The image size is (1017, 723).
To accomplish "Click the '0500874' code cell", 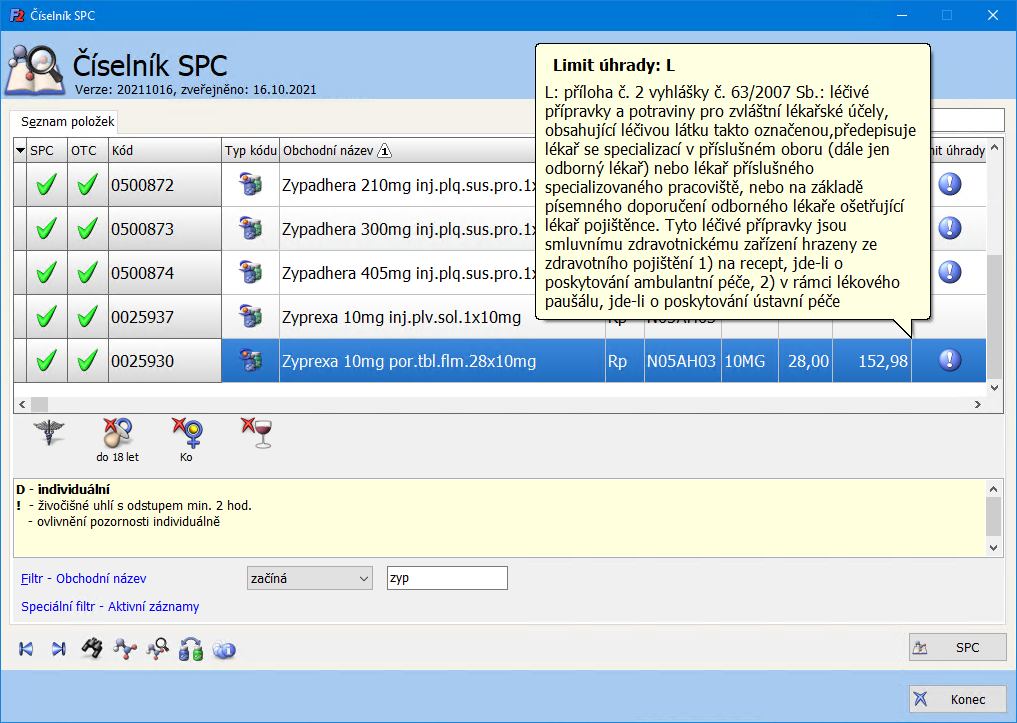I will coord(165,273).
